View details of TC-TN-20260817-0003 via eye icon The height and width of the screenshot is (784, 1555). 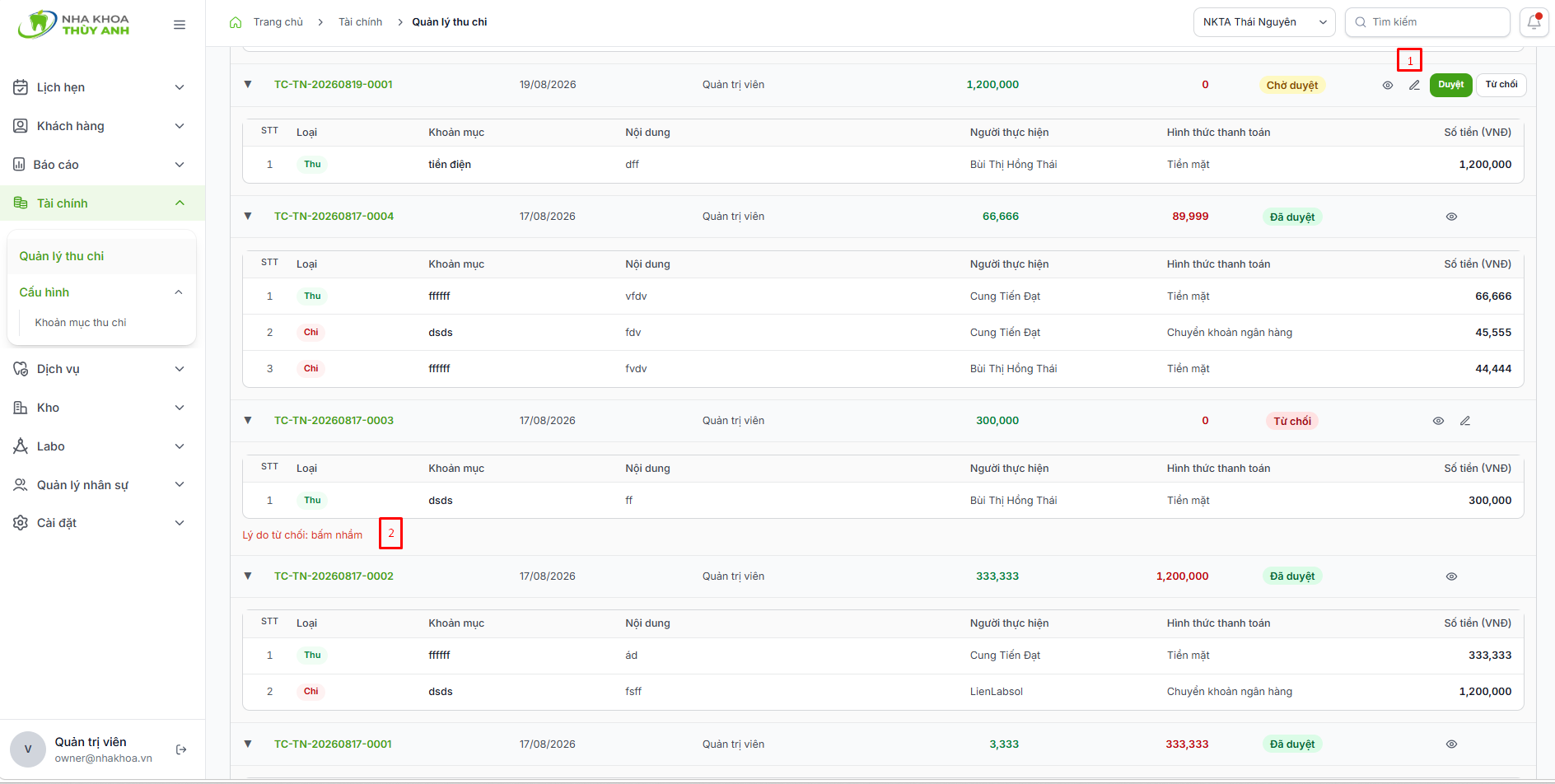point(1438,421)
